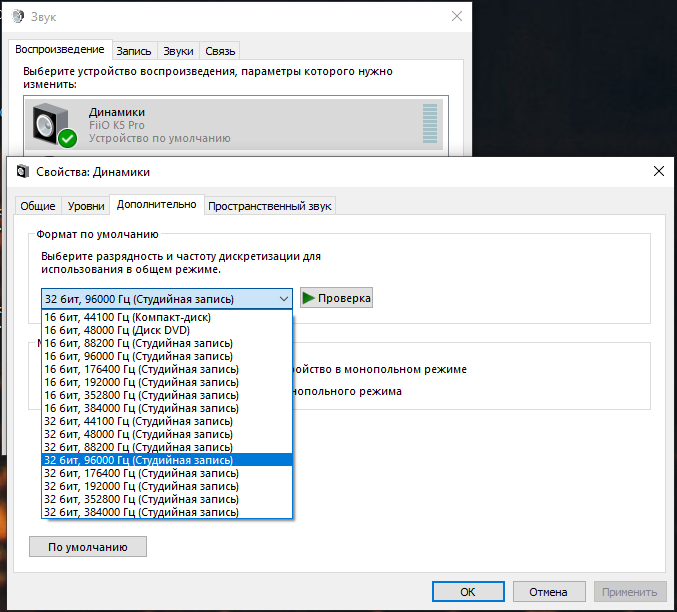Choose 16 бит, 96000 Гц option
Image resolution: width=677 pixels, height=612 pixels.
(x=167, y=356)
